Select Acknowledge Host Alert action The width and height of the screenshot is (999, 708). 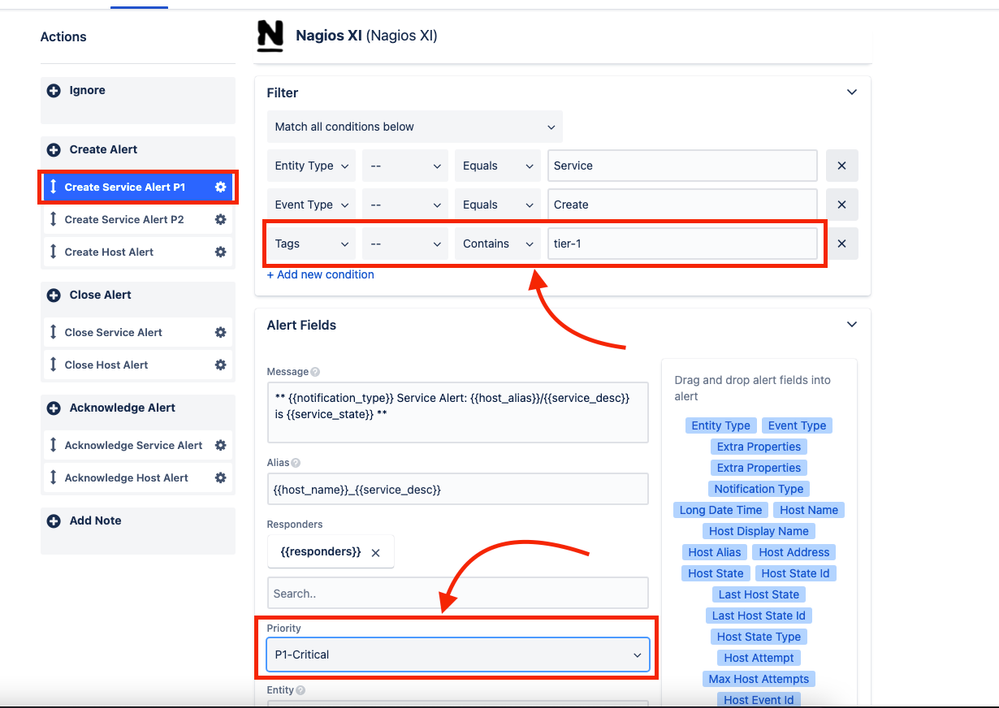[x=138, y=477]
